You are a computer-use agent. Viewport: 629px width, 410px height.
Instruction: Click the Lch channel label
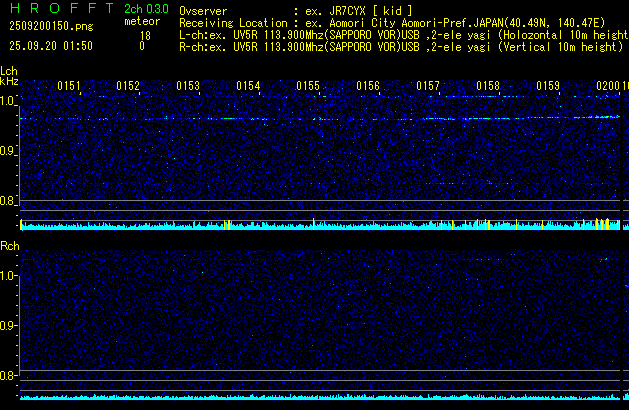[9, 72]
